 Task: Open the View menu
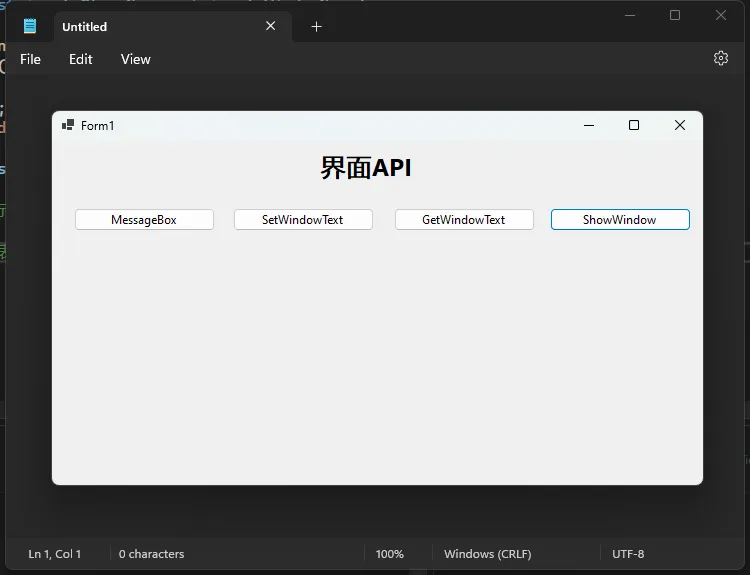pos(135,59)
